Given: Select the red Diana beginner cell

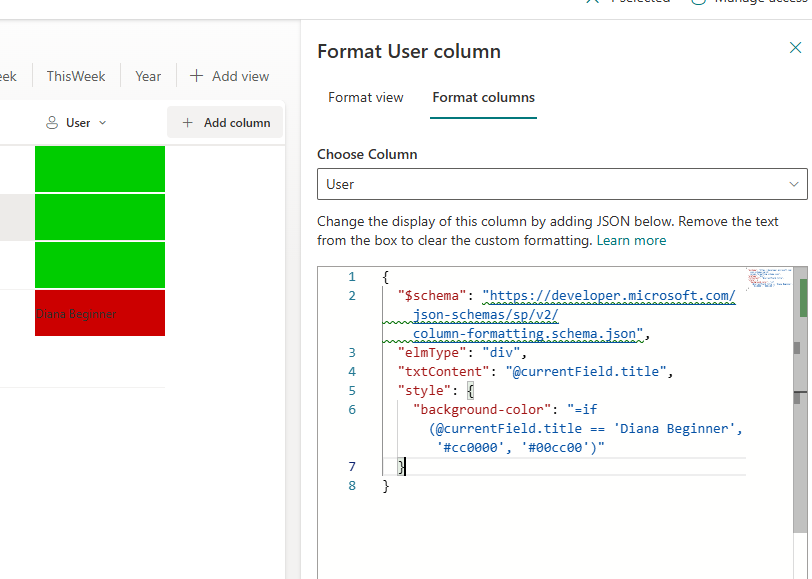Looking at the screenshot, I should [x=100, y=313].
